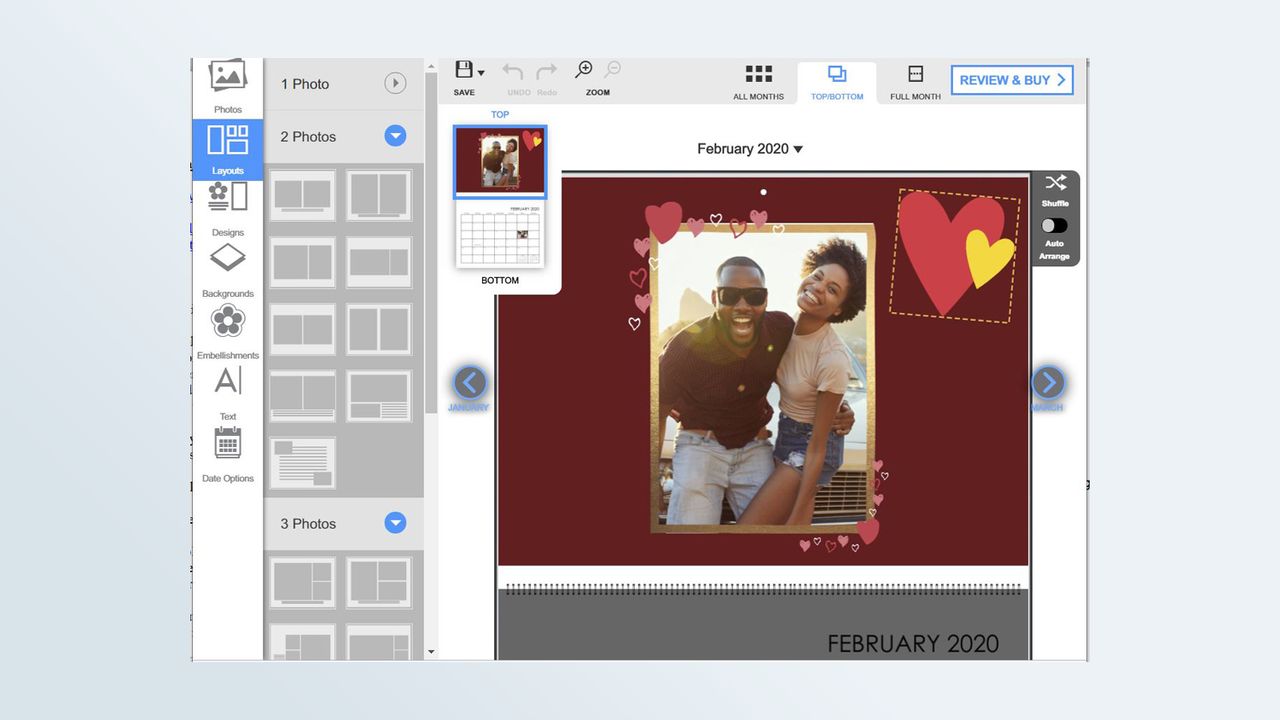Select the Designs sidebar icon
Viewport: 1280px width, 720px height.
click(x=227, y=195)
